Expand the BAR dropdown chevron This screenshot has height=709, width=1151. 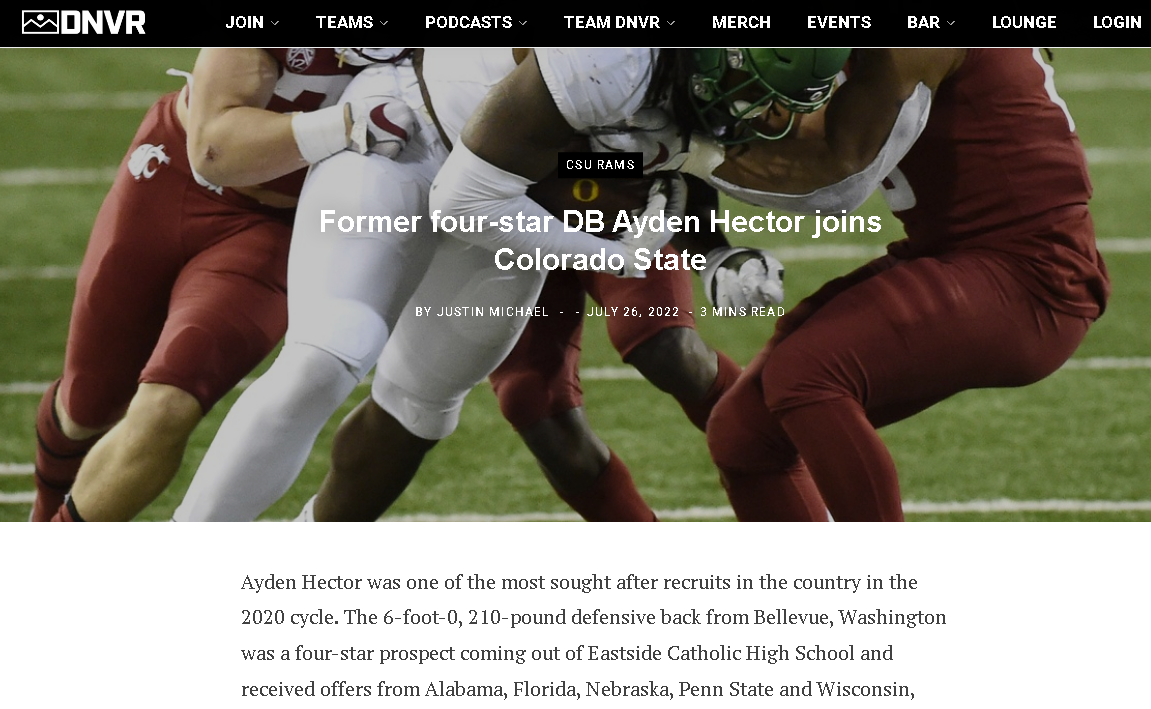tap(951, 23)
